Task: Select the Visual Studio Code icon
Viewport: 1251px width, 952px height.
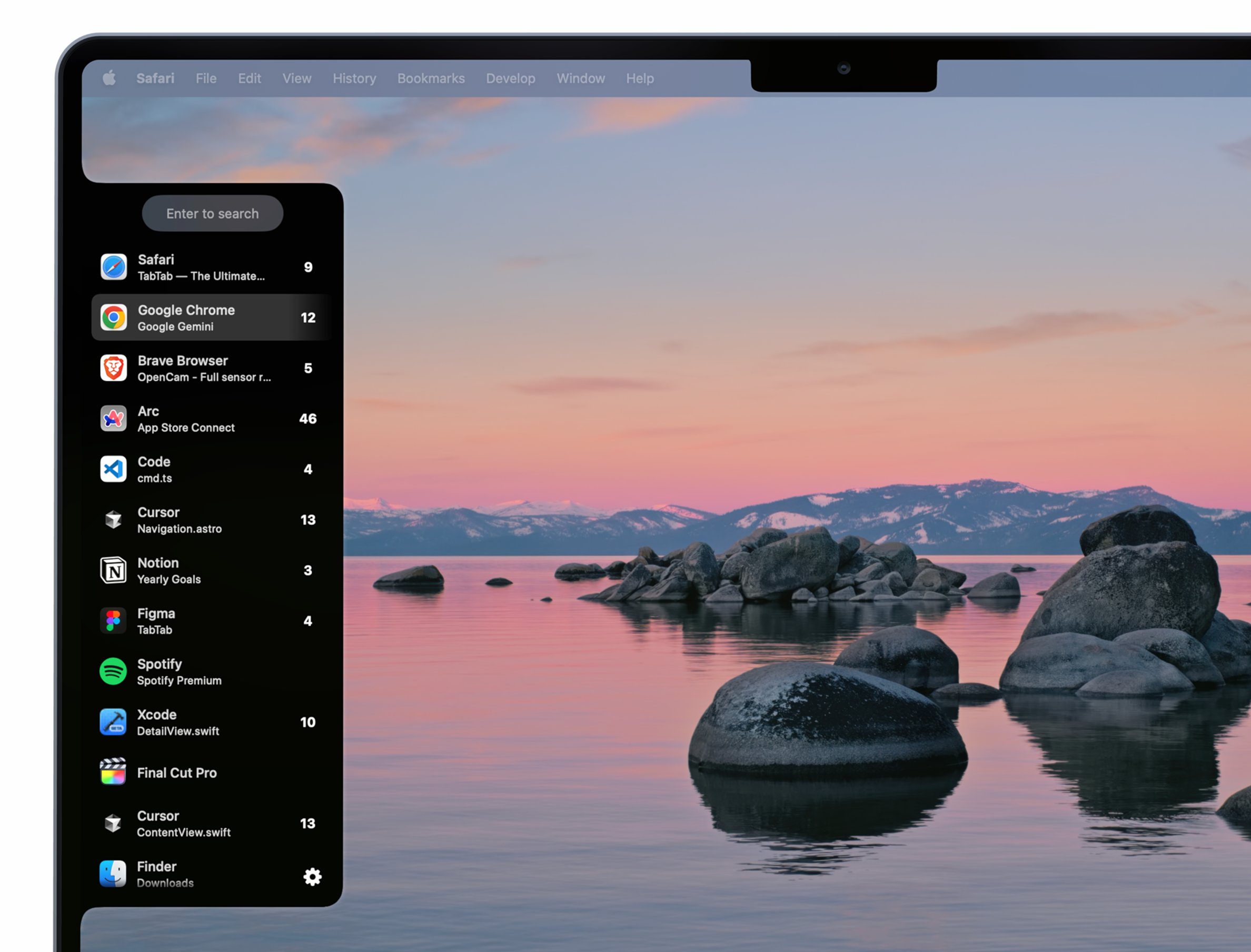Action: pyautogui.click(x=114, y=469)
